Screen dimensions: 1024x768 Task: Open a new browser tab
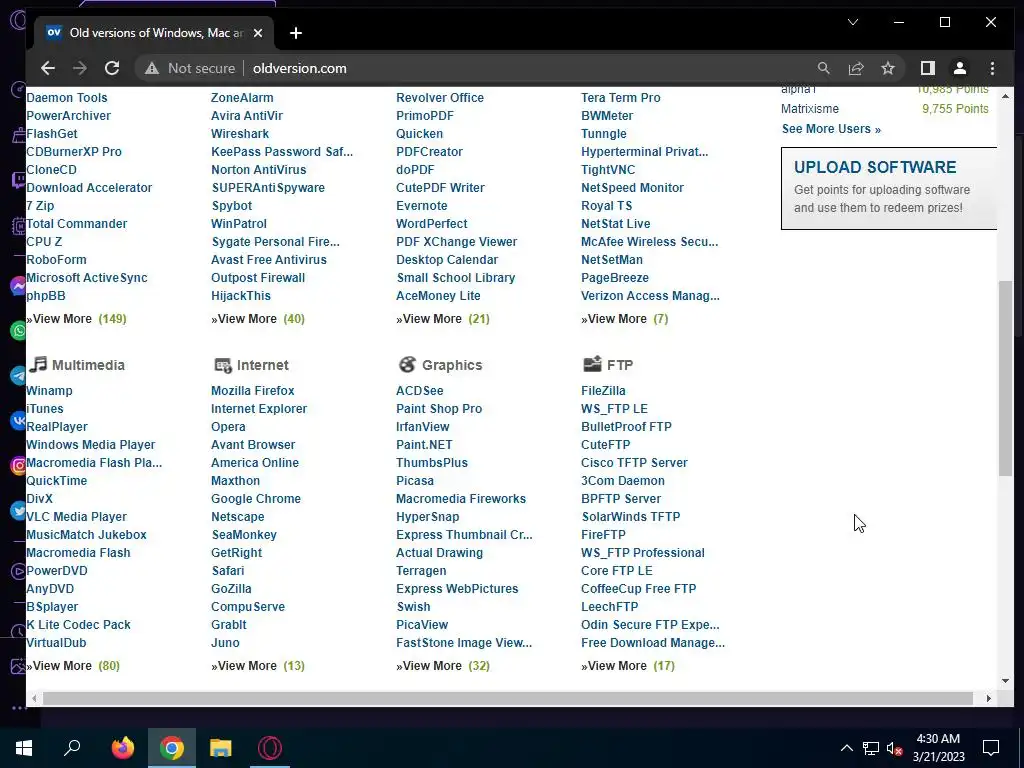click(x=296, y=33)
